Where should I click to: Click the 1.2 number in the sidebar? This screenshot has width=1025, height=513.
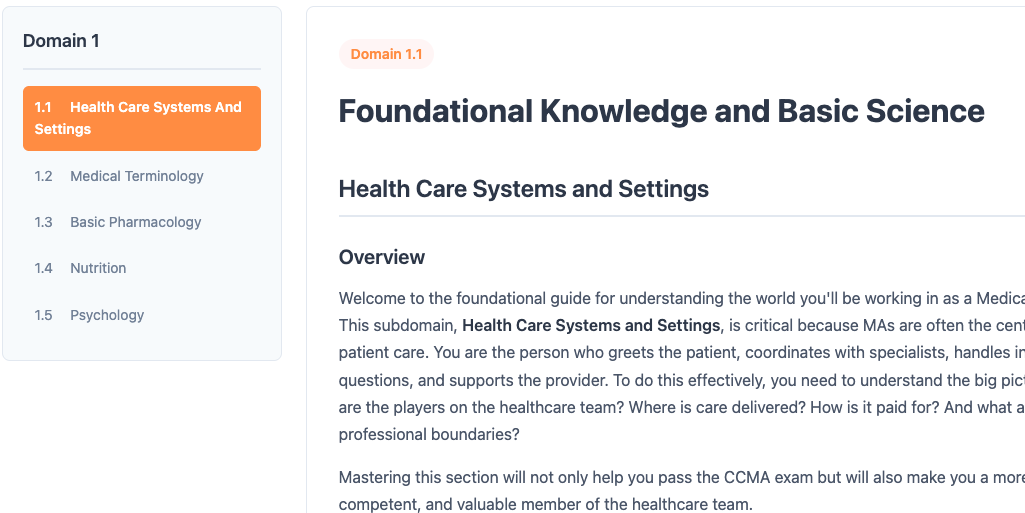[43, 176]
